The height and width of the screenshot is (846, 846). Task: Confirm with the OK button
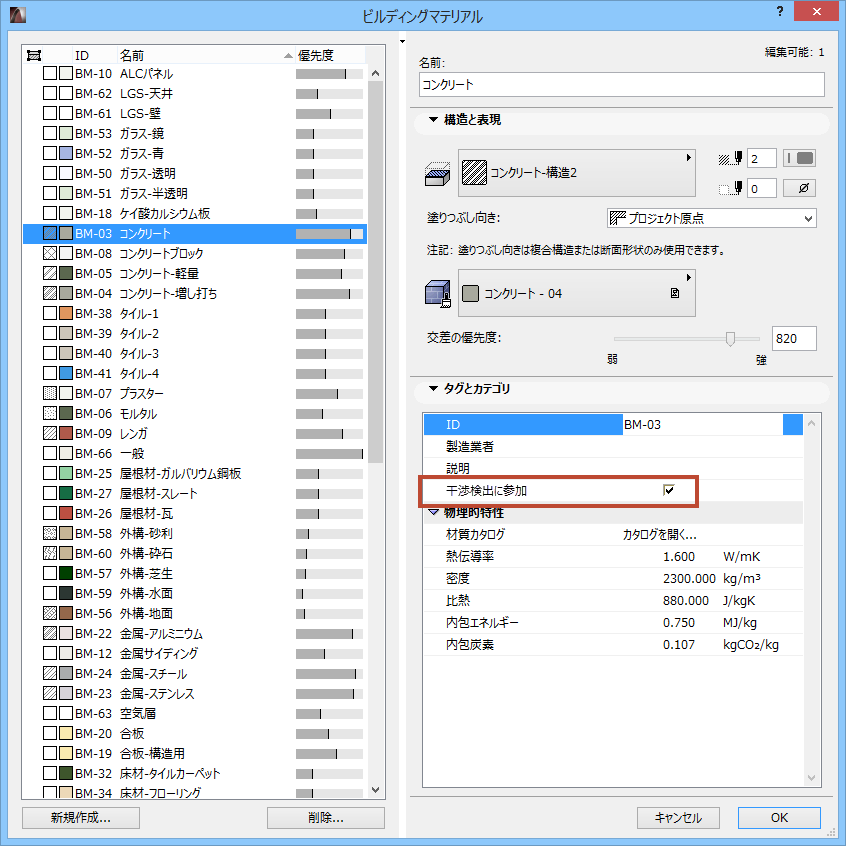click(x=779, y=817)
